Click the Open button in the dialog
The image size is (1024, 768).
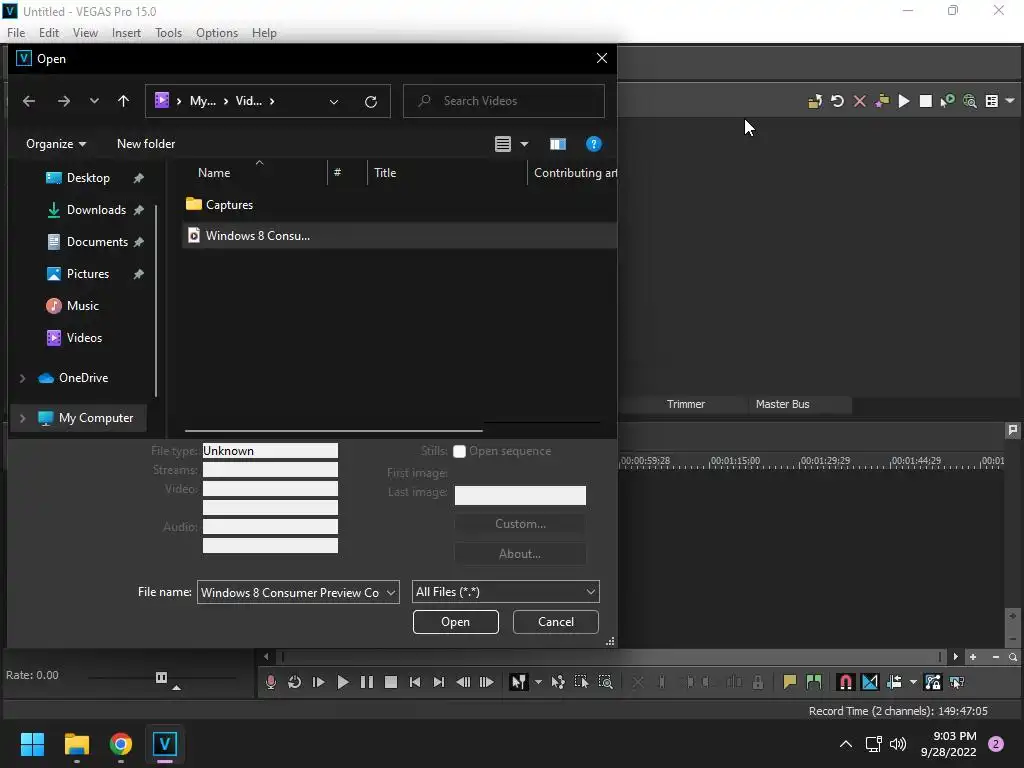[456, 622]
